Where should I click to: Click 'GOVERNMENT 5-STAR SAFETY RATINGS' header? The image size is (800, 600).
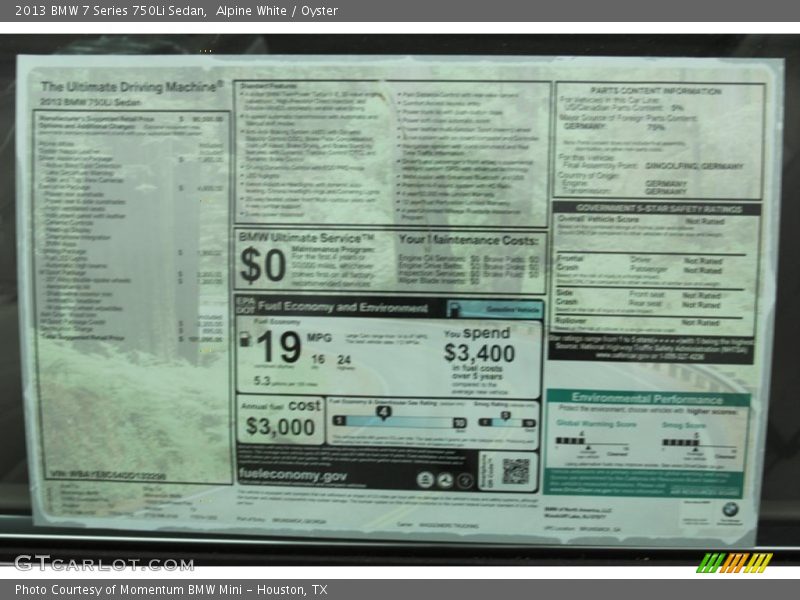tap(659, 208)
